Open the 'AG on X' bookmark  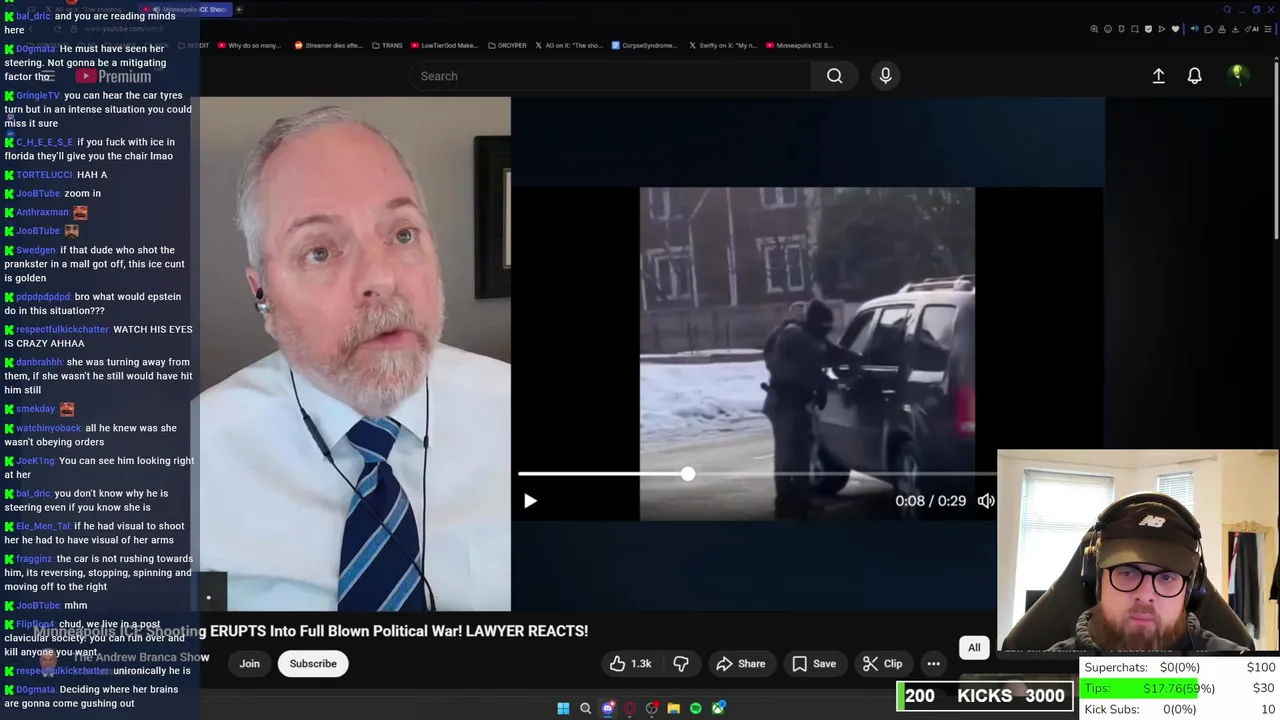point(570,45)
